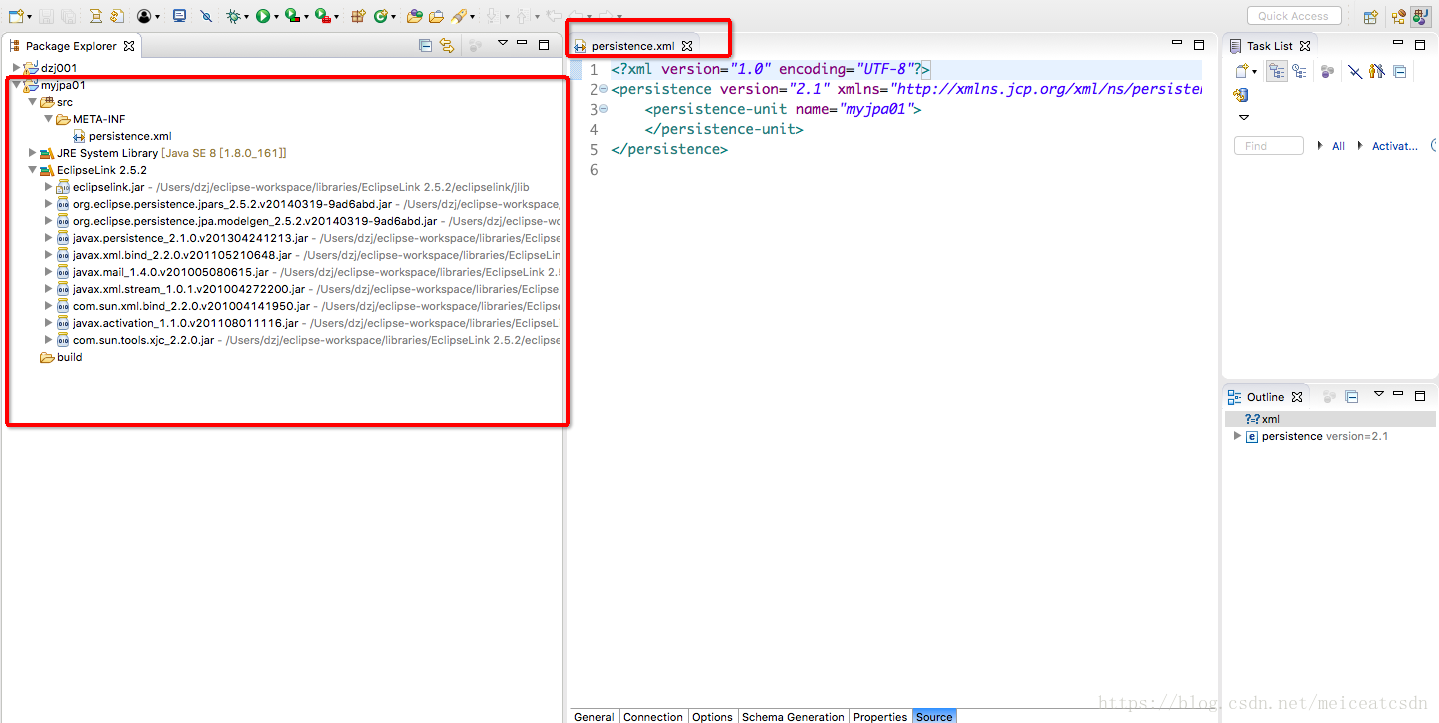Toggle the Outline sort collapse icon
This screenshot has height=723, width=1439.
1351,396
